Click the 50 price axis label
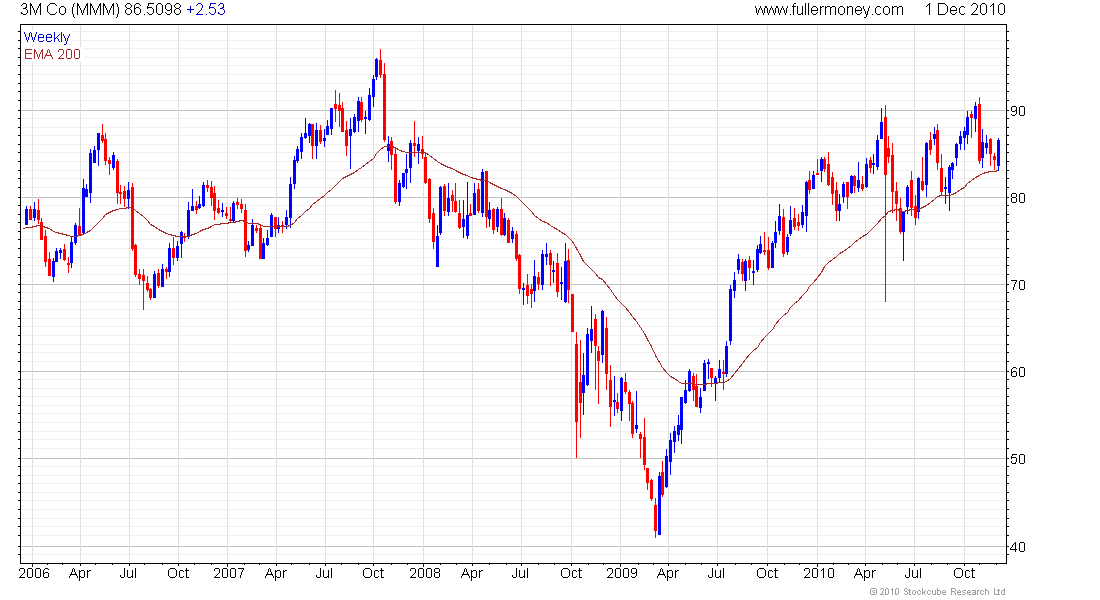Screen dimensions: 1100x600 tap(1018, 459)
